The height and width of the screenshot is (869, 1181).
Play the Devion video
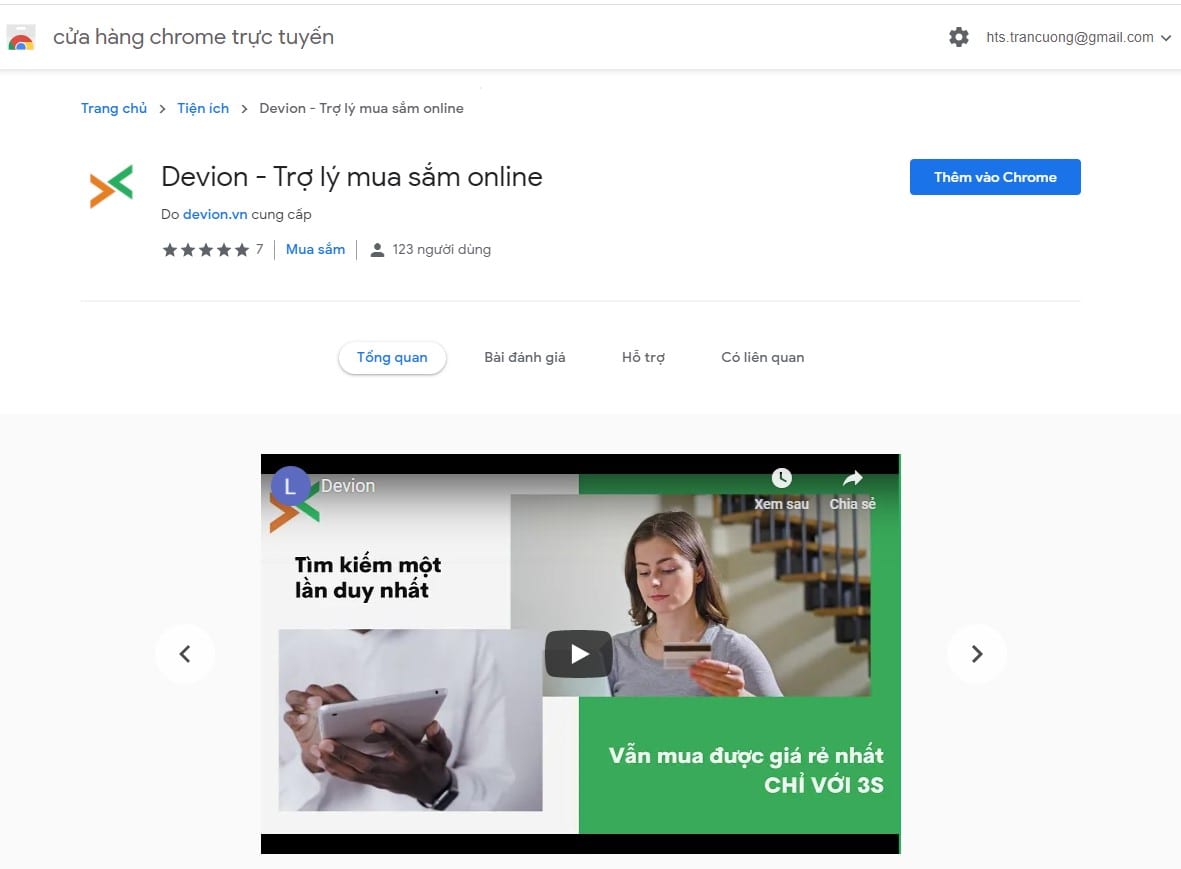(578, 654)
